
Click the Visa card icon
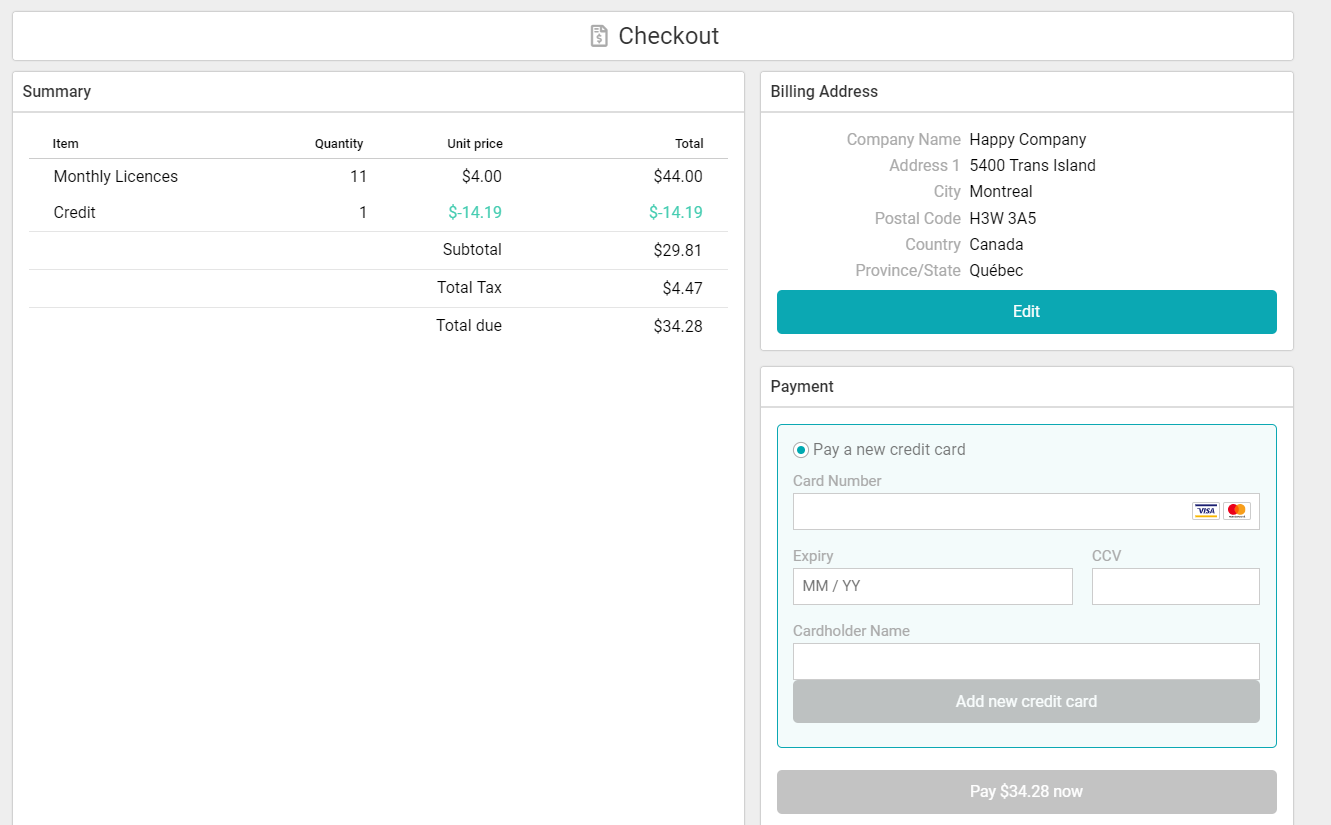coord(1206,511)
